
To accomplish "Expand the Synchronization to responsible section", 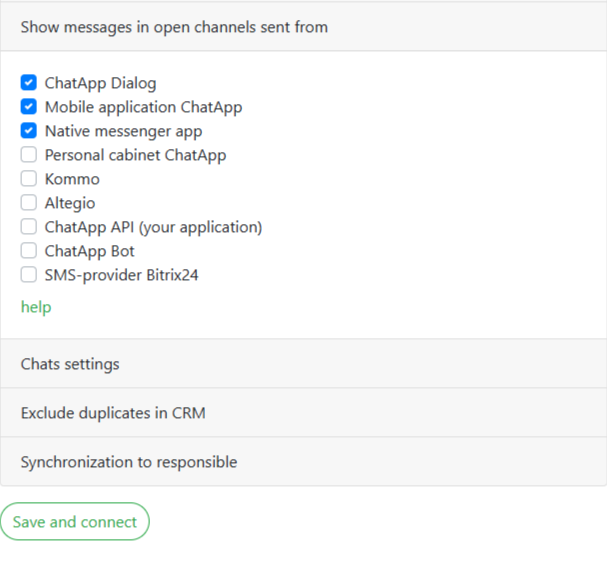I will pos(129,462).
